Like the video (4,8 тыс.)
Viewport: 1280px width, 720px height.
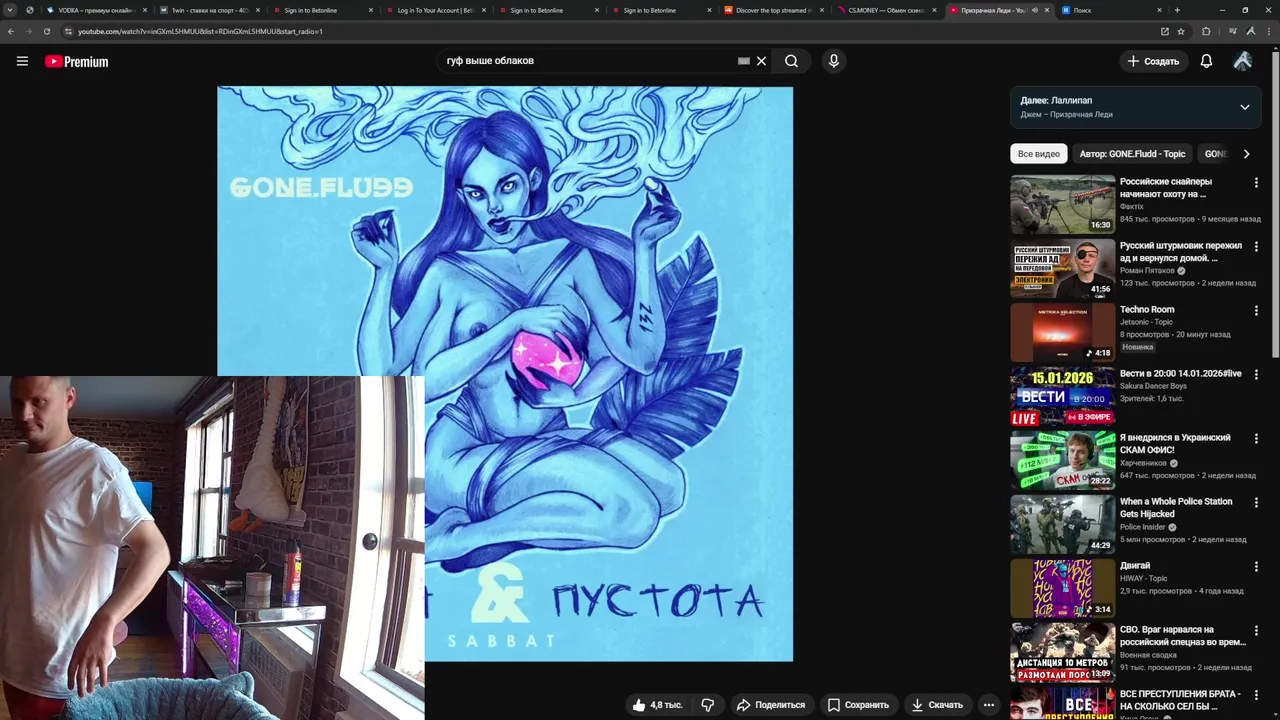[657, 705]
